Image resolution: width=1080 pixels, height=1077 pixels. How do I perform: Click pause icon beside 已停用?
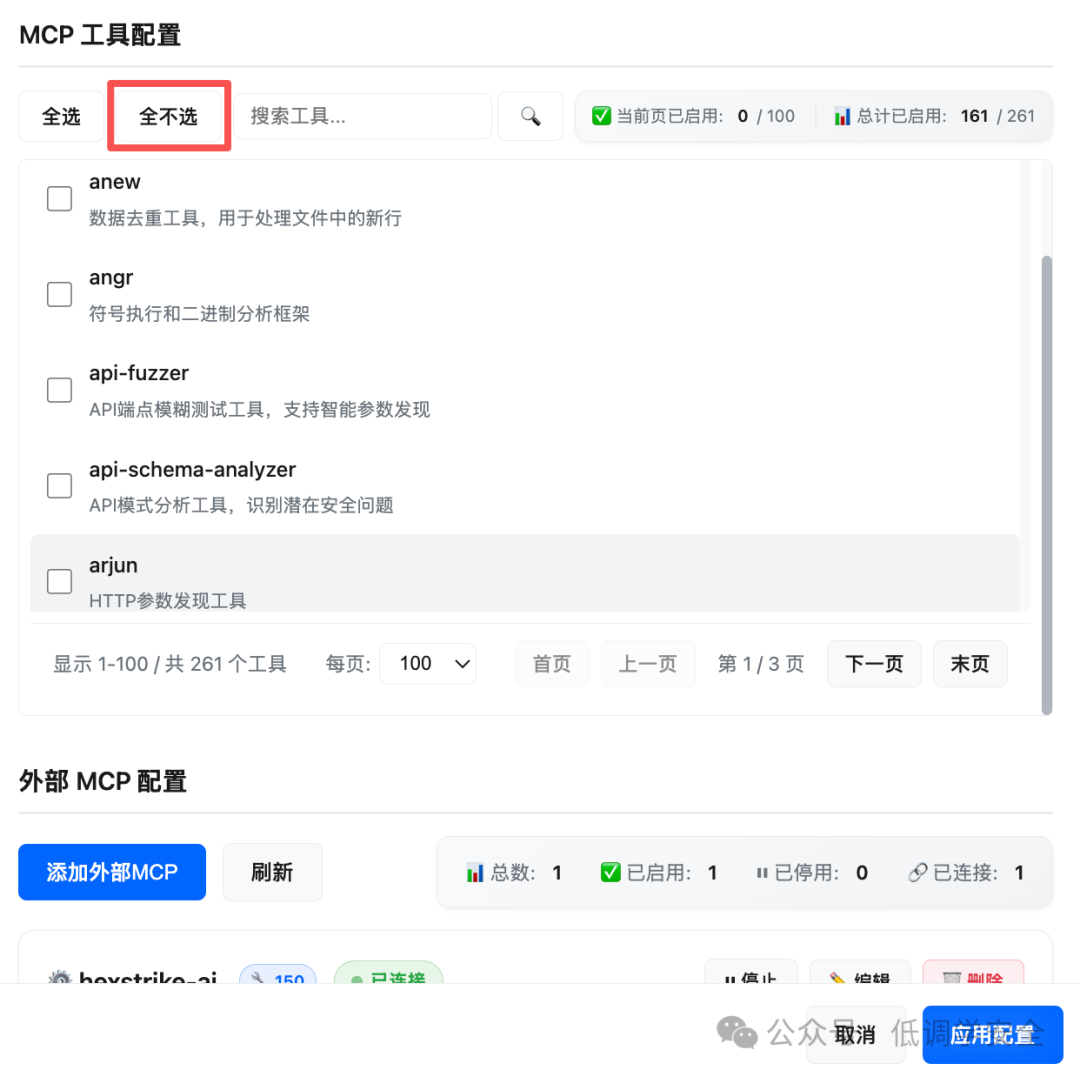(762, 873)
